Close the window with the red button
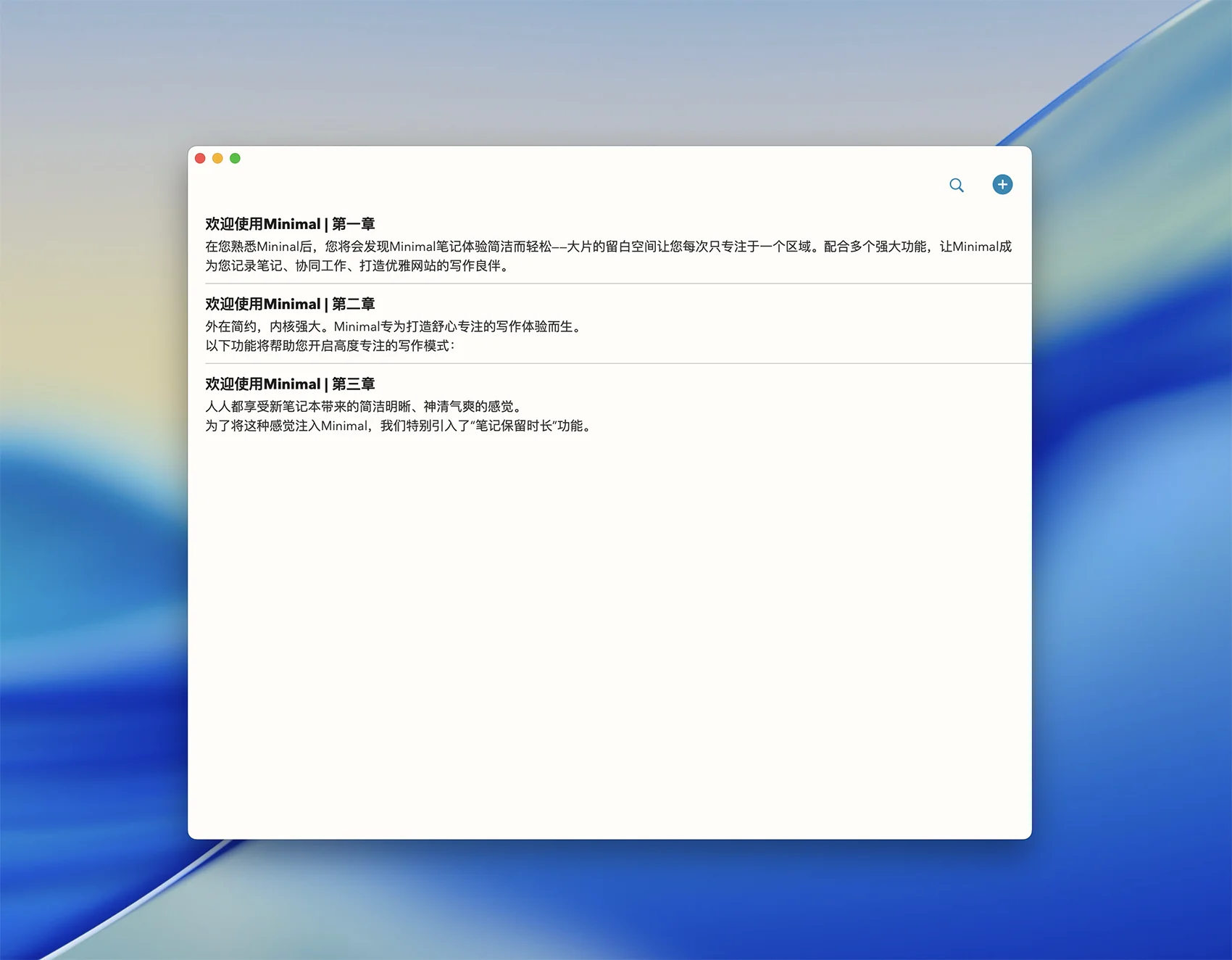The width and height of the screenshot is (1232, 960). (200, 158)
